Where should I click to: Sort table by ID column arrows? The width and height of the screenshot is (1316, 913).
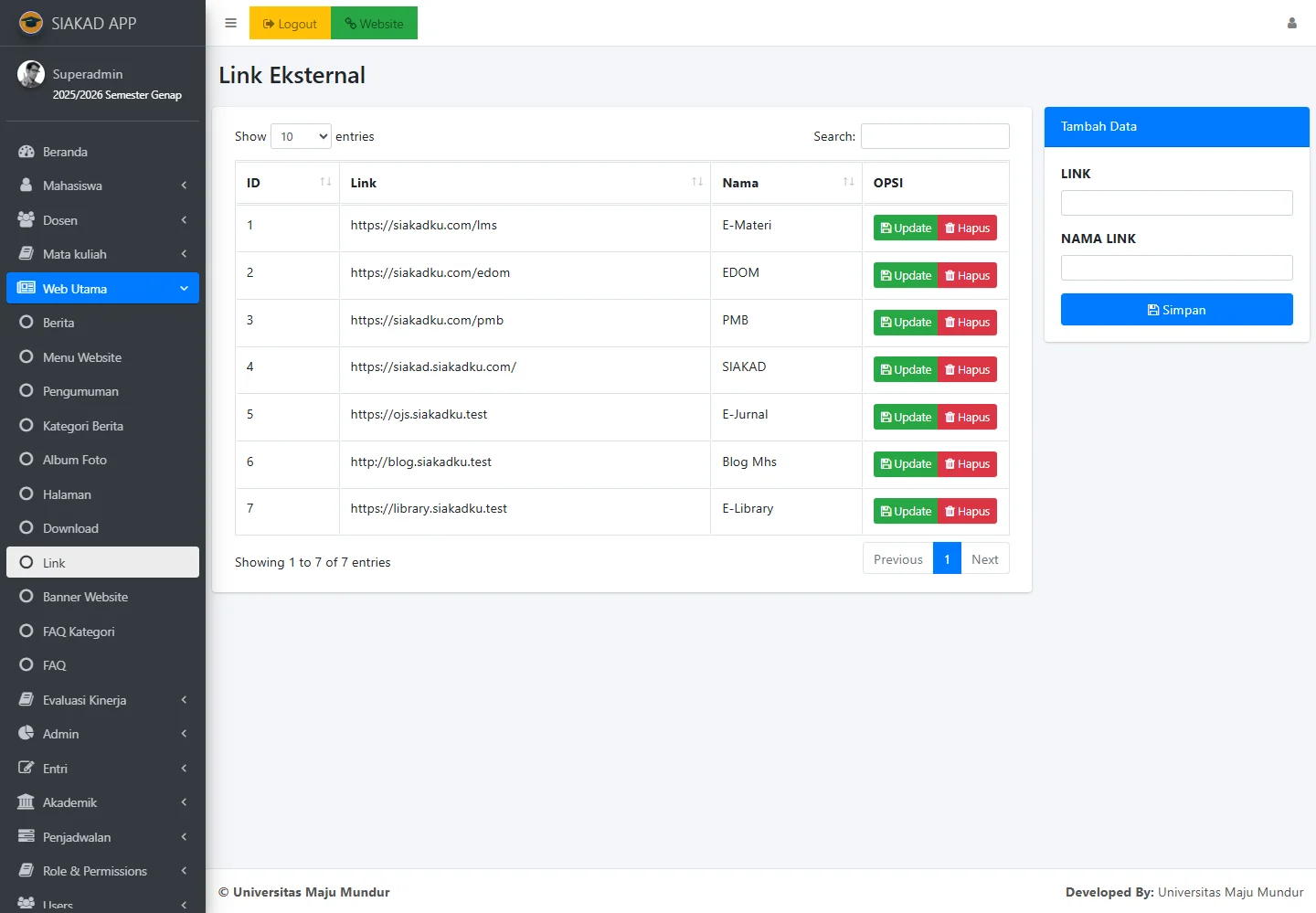325,183
